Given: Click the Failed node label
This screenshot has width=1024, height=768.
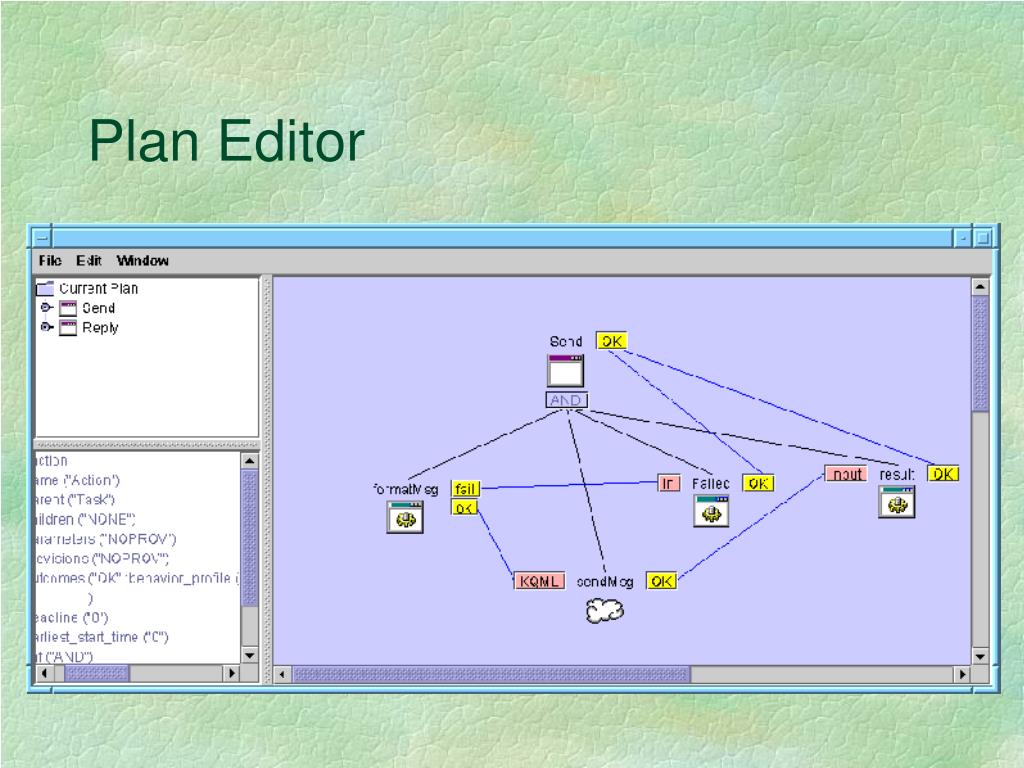Looking at the screenshot, I should (711, 483).
